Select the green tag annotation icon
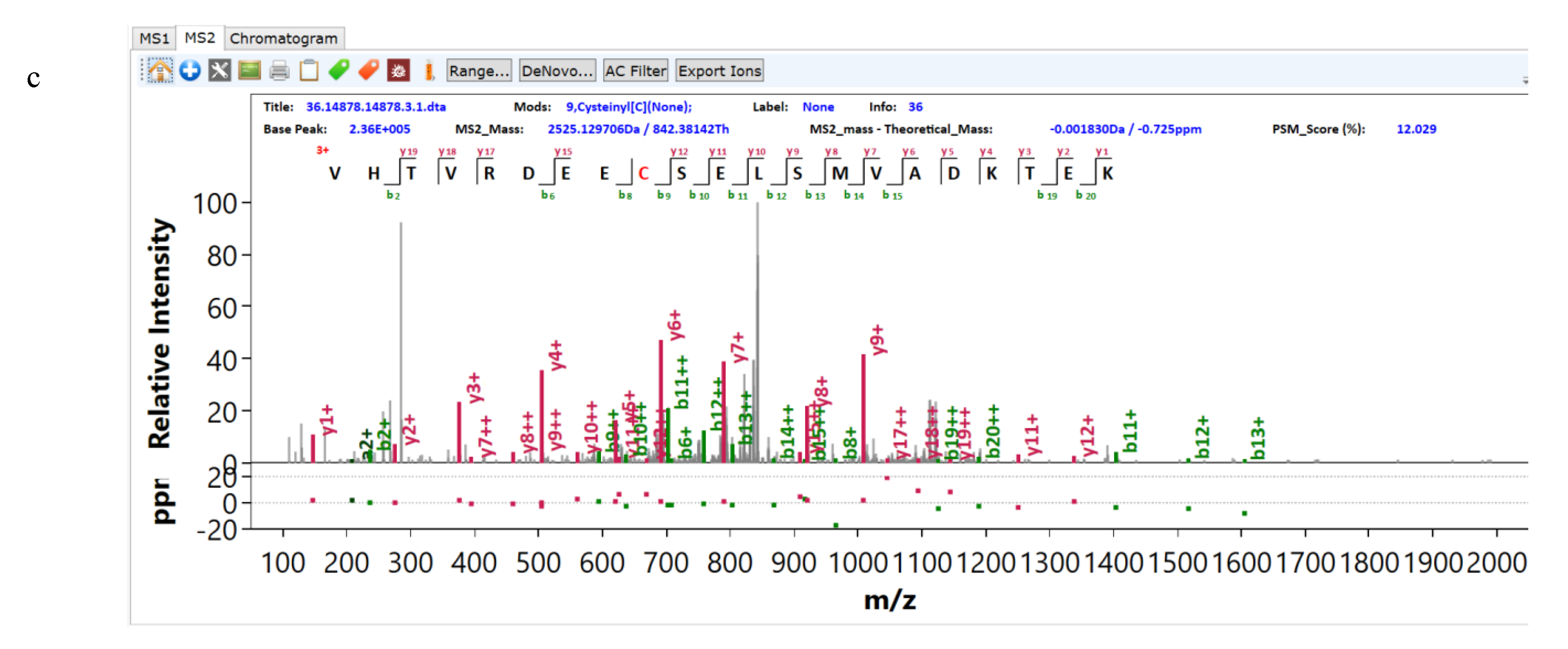Image resolution: width=1568 pixels, height=649 pixels. 339,70
